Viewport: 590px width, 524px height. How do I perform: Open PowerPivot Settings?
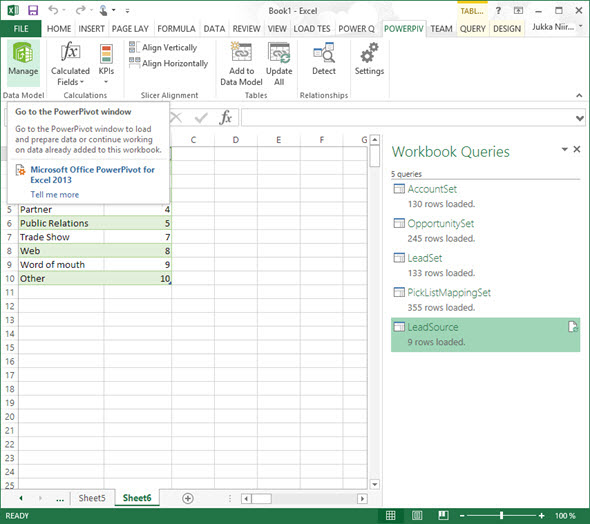[369, 59]
